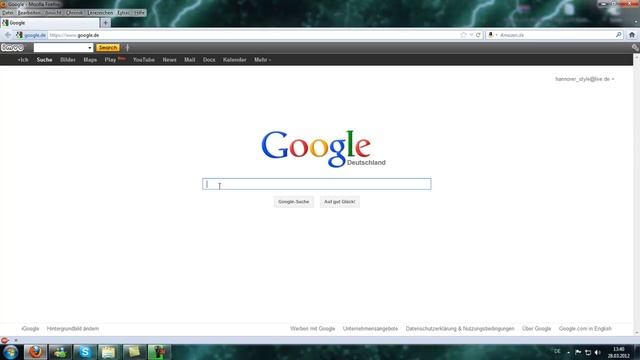Open the toolbar search box dropdown arrow

(90, 48)
